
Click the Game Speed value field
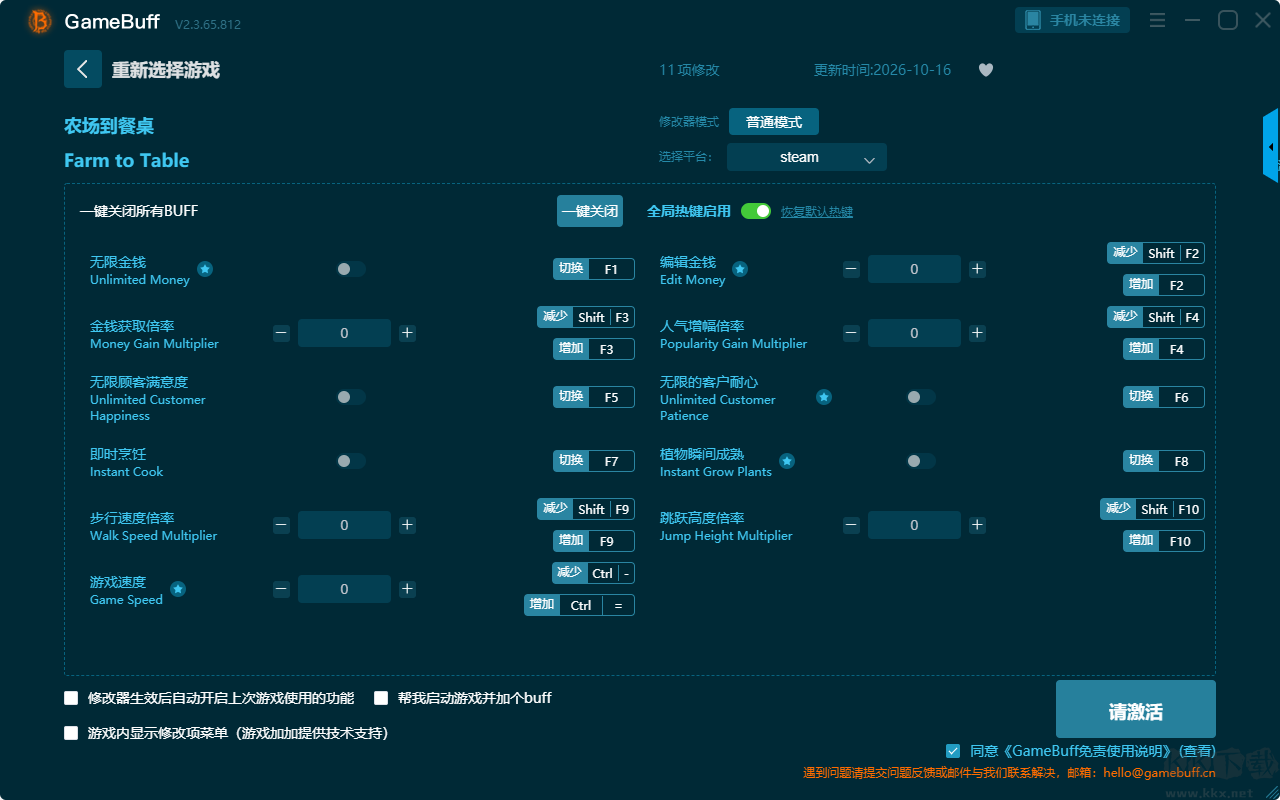[344, 589]
